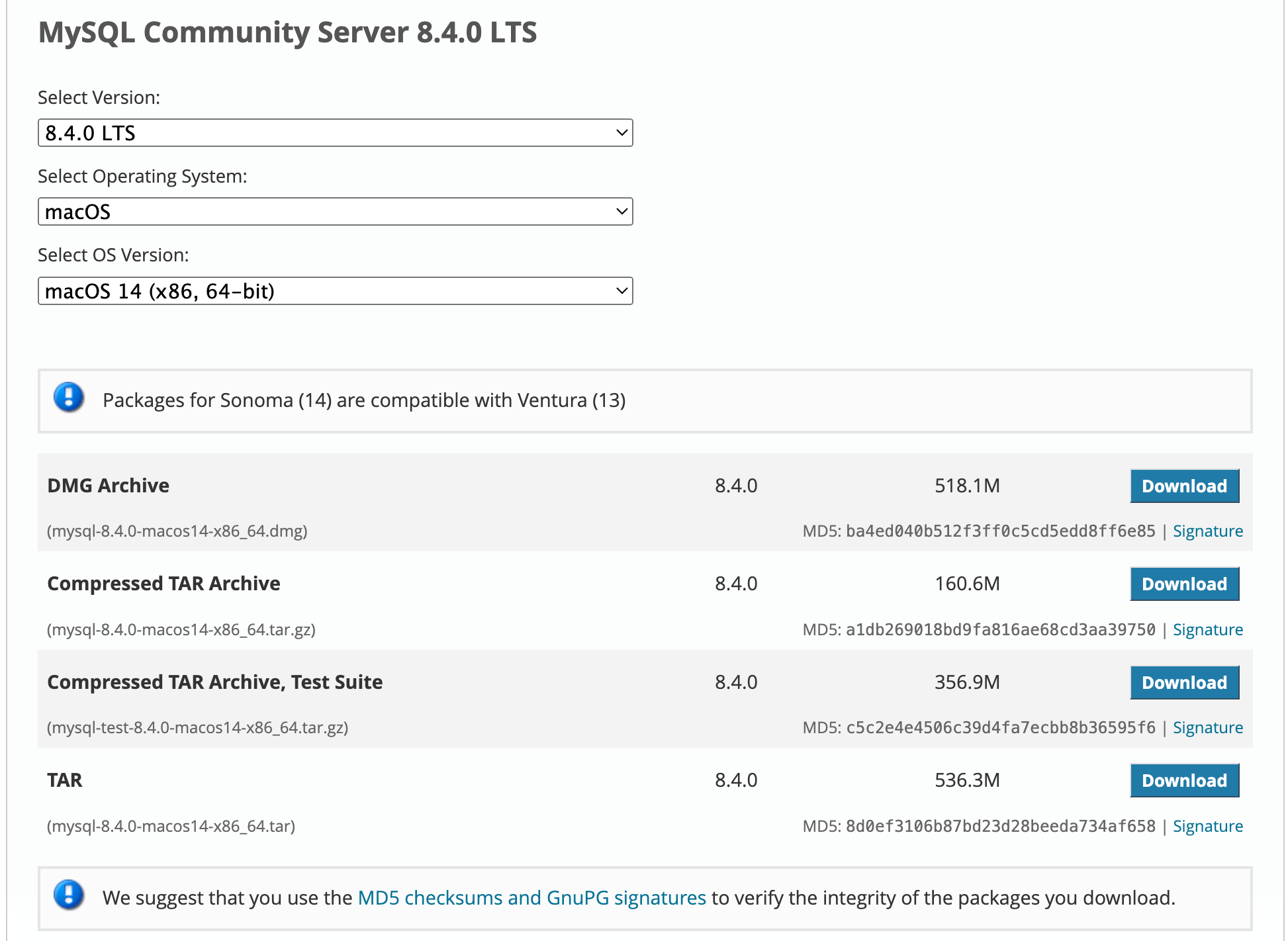The image size is (1288, 941).
Task: Open the Signature link for mysql-8.4.0-macos14-x86_64.tar.gz
Action: coord(1207,630)
